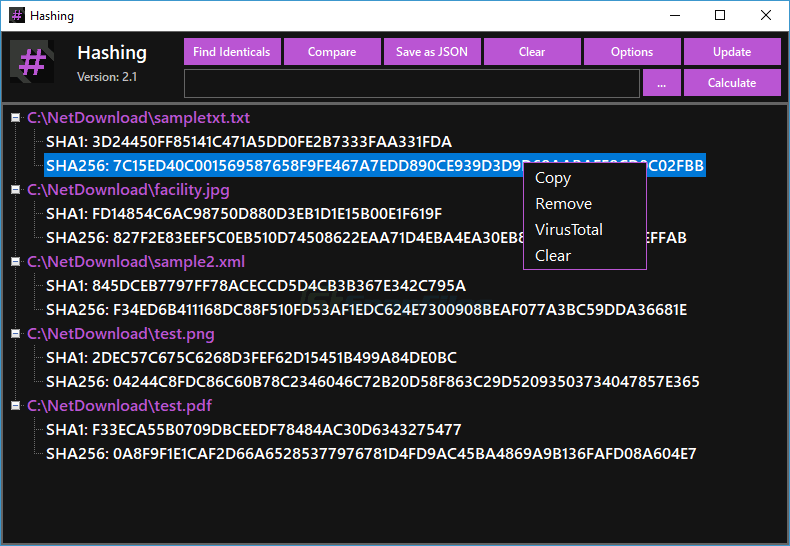Screen dimensions: 790x546
Task: Click the Version: 2.1 label
Action: click(107, 77)
